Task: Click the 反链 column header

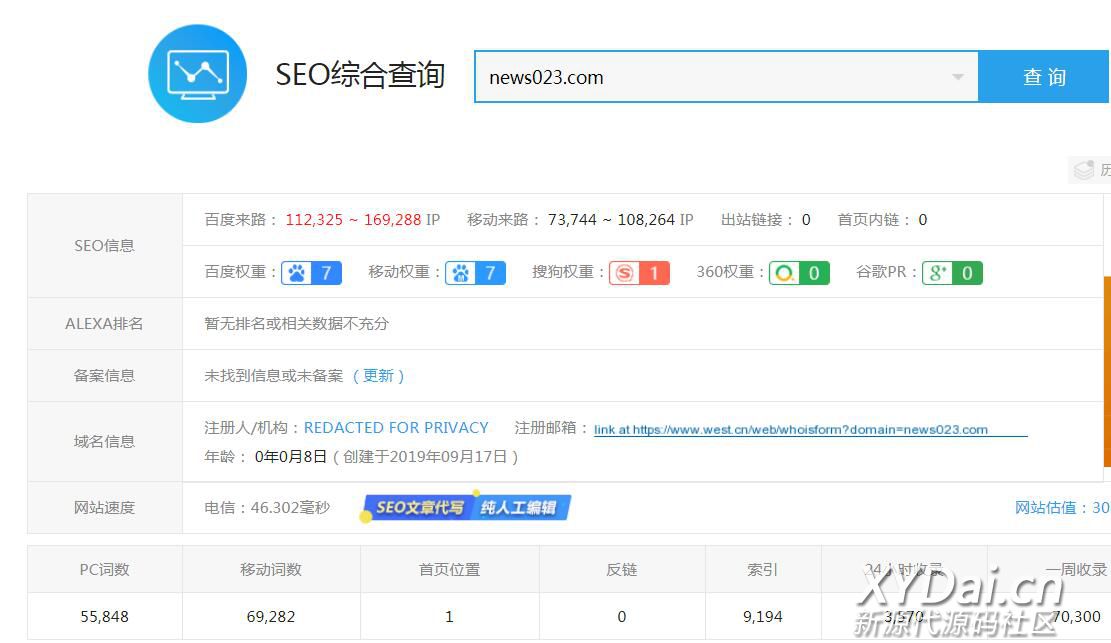Action: pyautogui.click(x=621, y=569)
